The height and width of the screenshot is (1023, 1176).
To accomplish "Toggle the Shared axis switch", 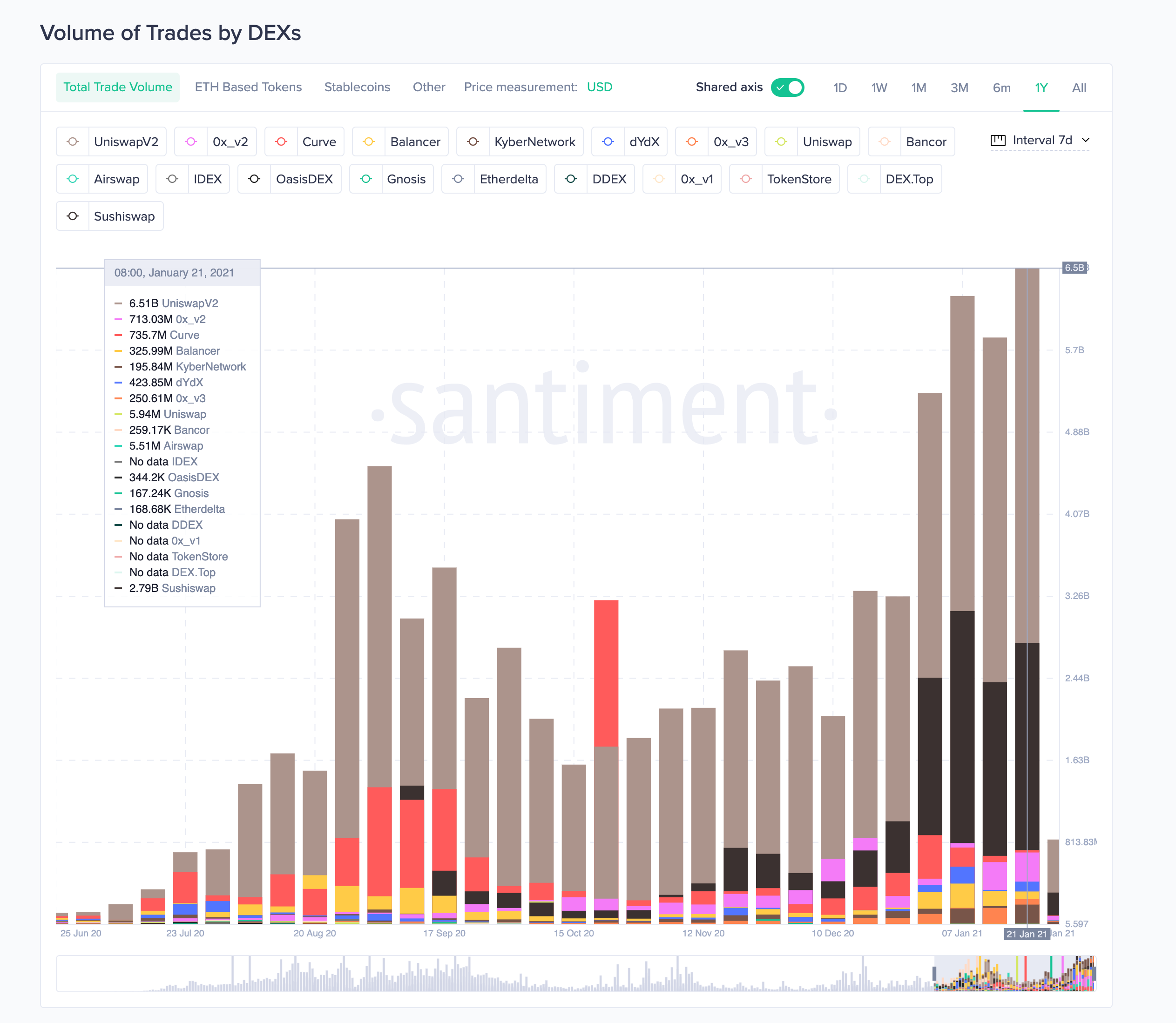I will [x=787, y=87].
